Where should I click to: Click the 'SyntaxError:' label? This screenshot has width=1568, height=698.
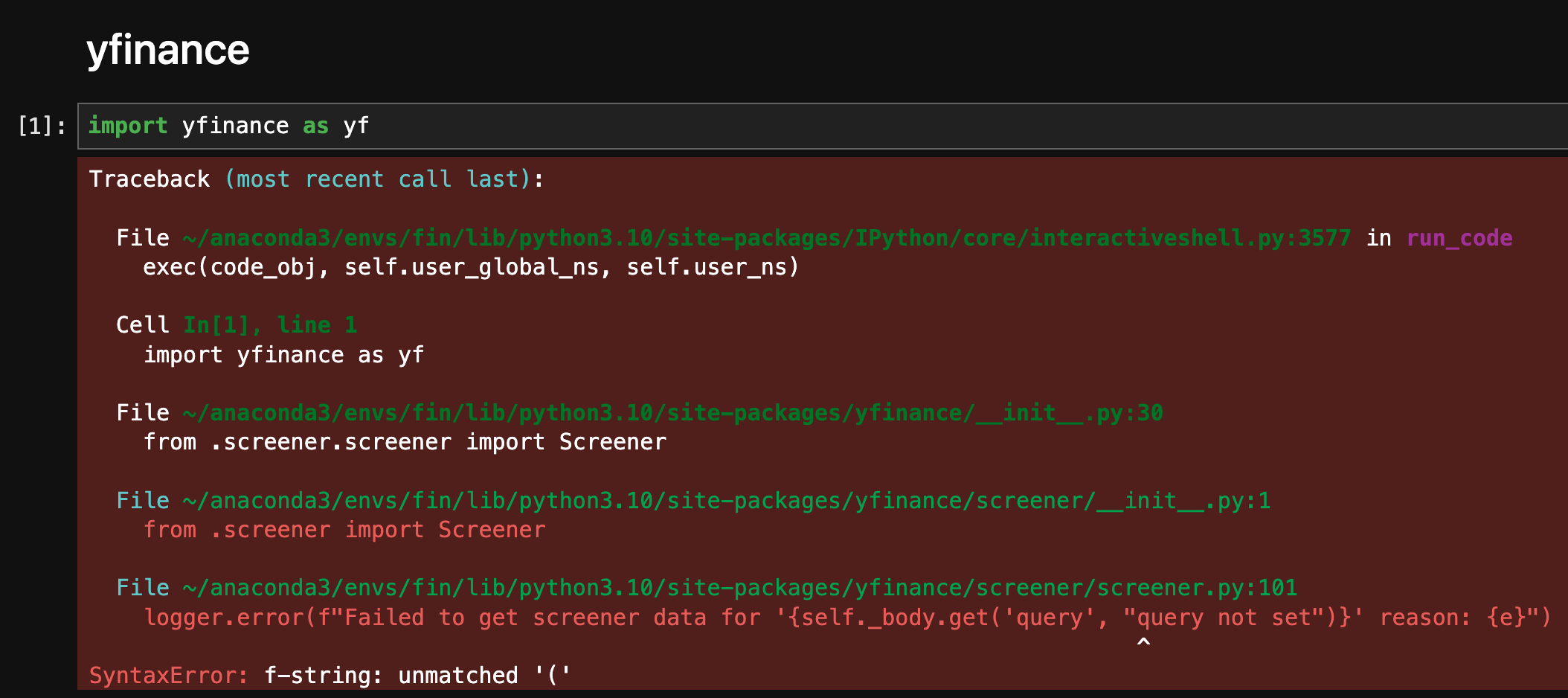[169, 676]
